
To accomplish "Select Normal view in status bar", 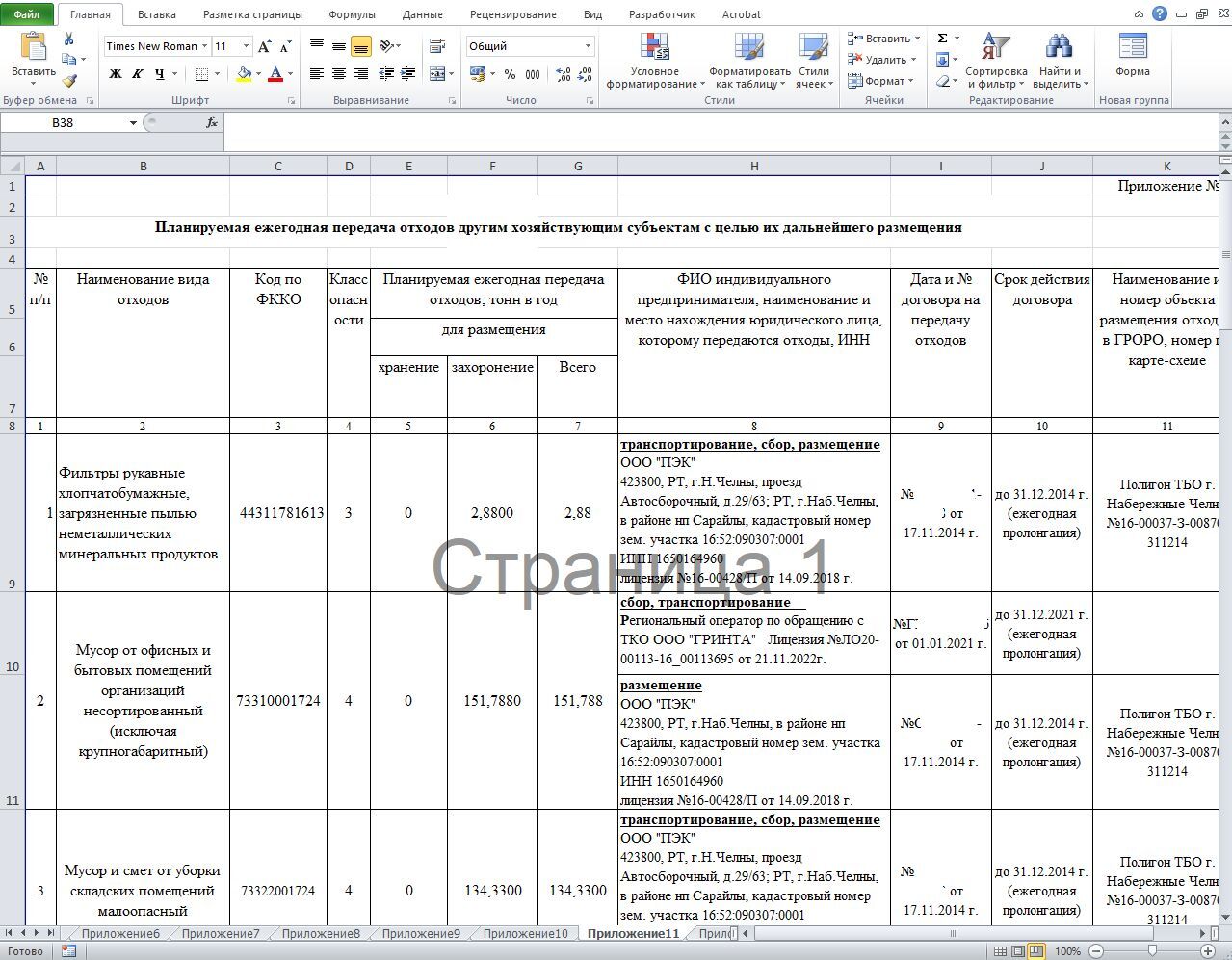I will coord(1001,950).
